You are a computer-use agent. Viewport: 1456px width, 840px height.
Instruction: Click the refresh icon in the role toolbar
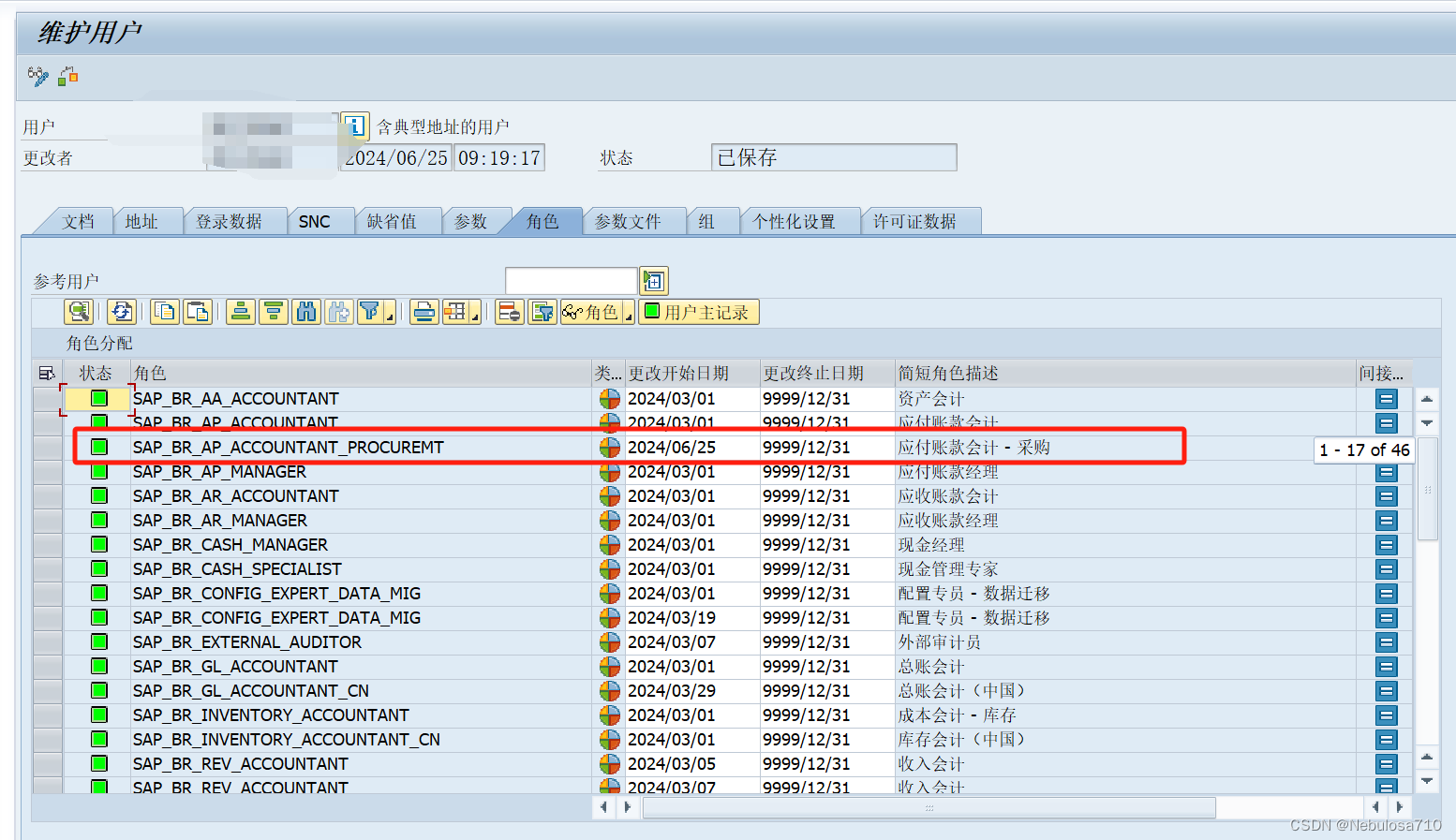[x=122, y=311]
